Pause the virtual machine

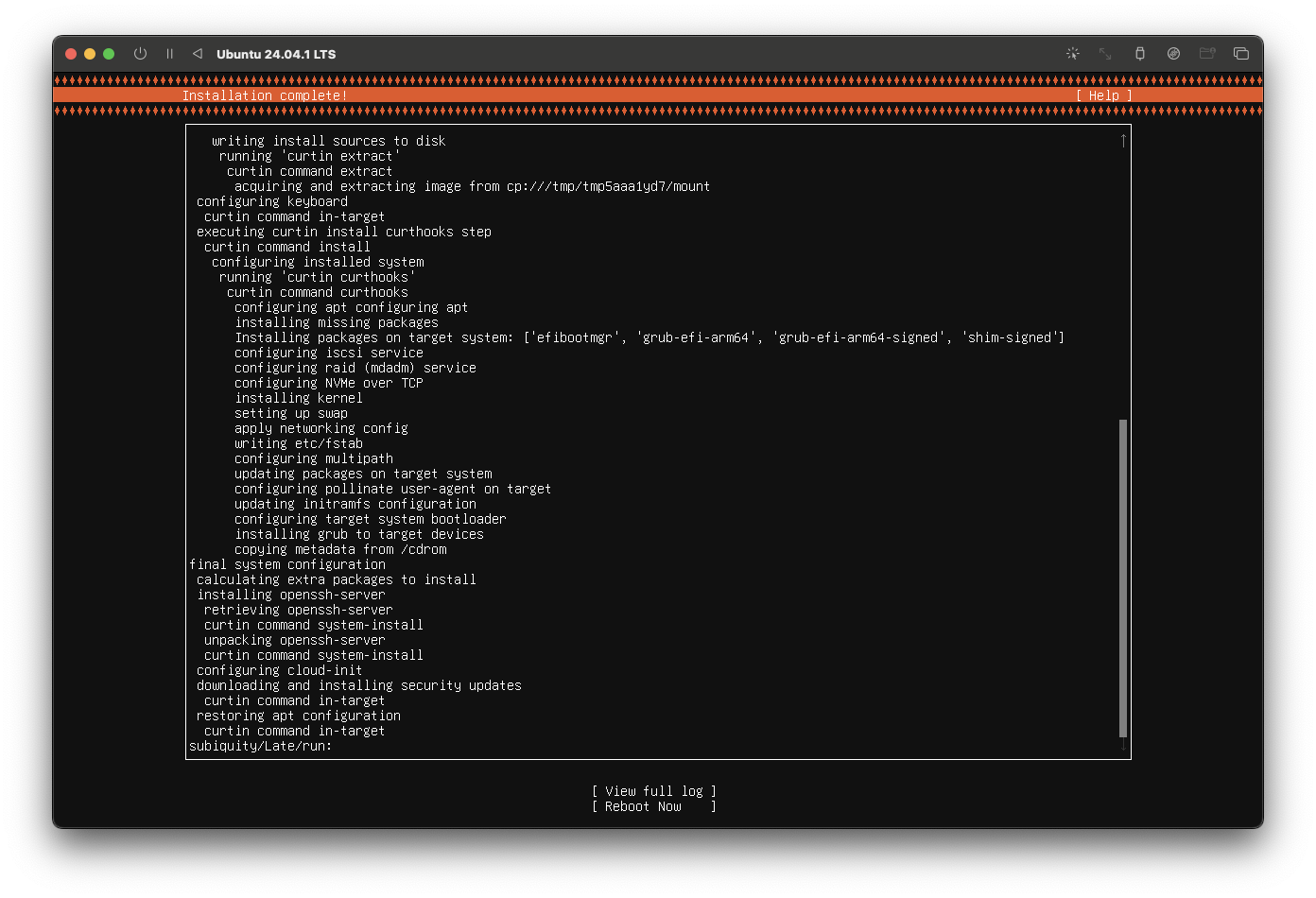pos(169,54)
